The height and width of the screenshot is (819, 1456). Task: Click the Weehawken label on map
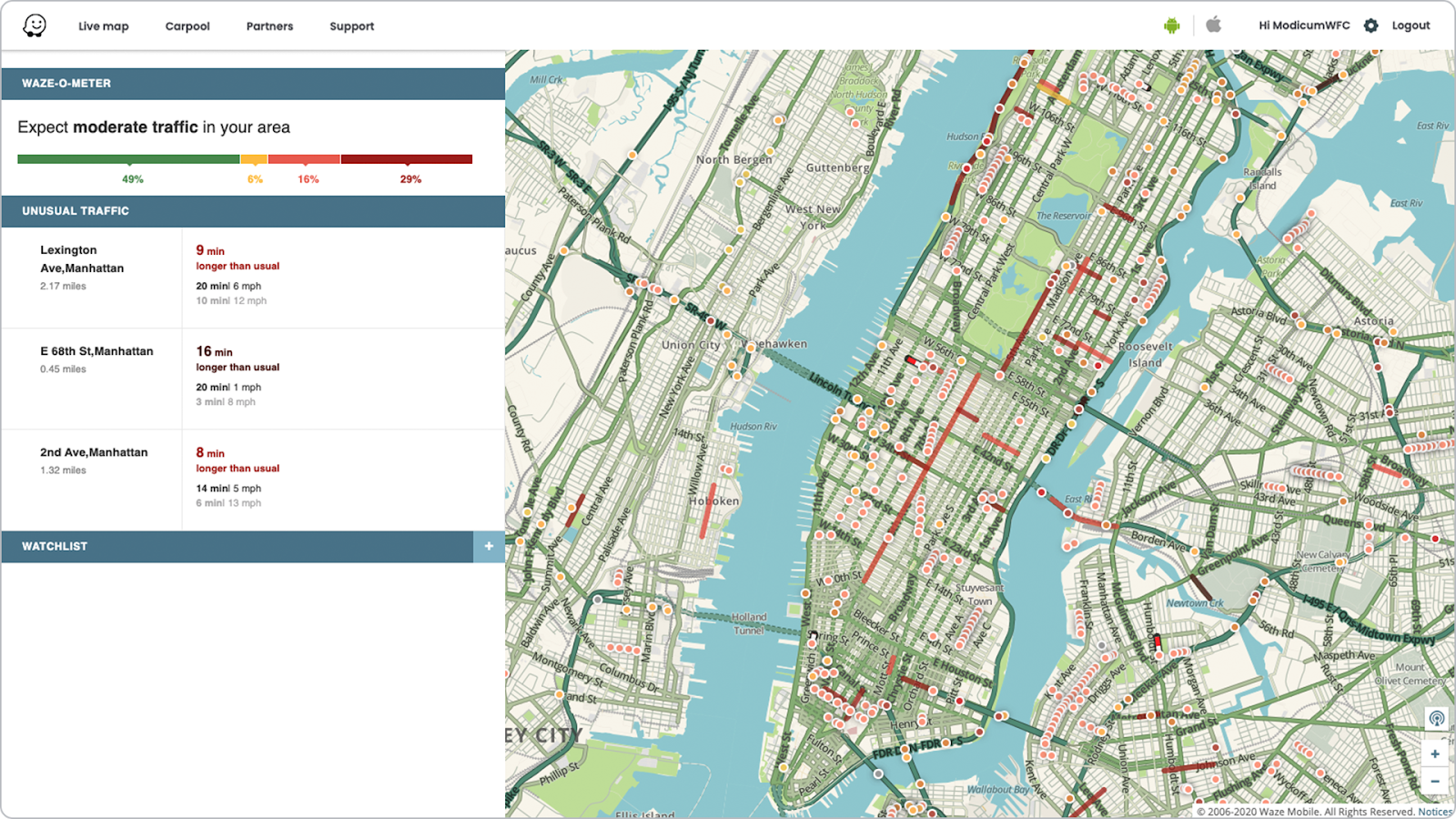point(776,344)
